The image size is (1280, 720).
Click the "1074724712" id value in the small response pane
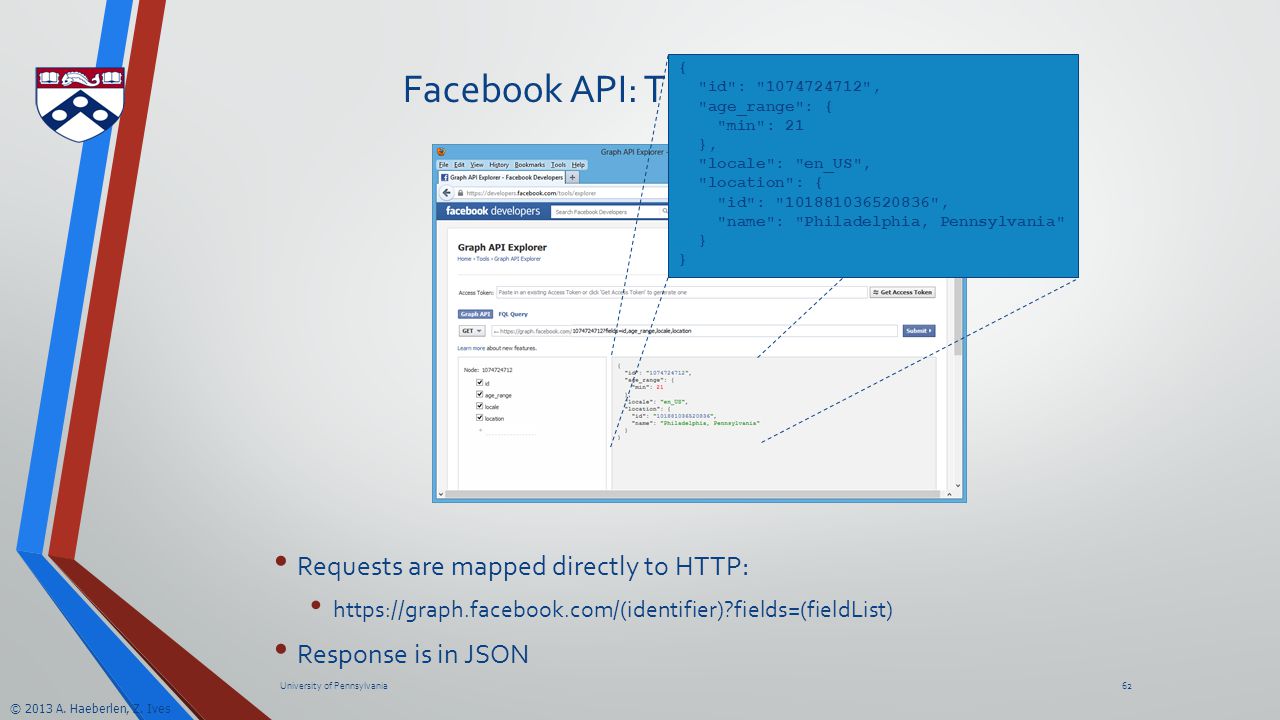coord(666,373)
